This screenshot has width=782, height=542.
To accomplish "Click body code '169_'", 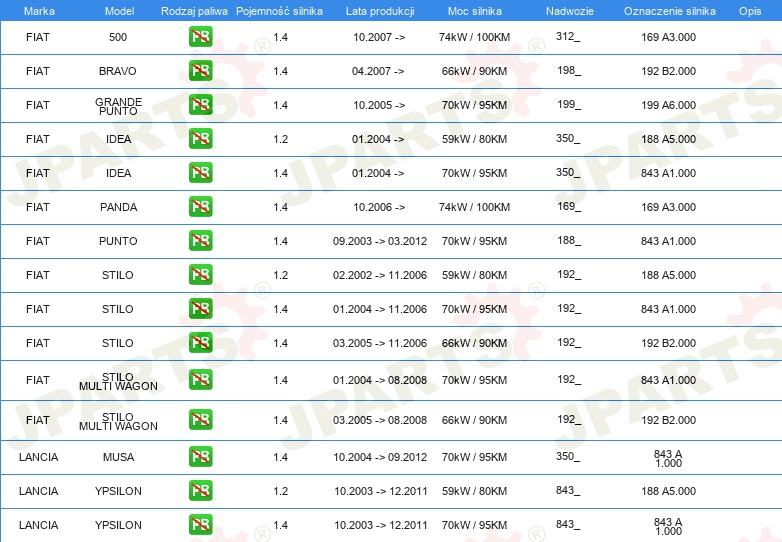I will pos(569,206).
